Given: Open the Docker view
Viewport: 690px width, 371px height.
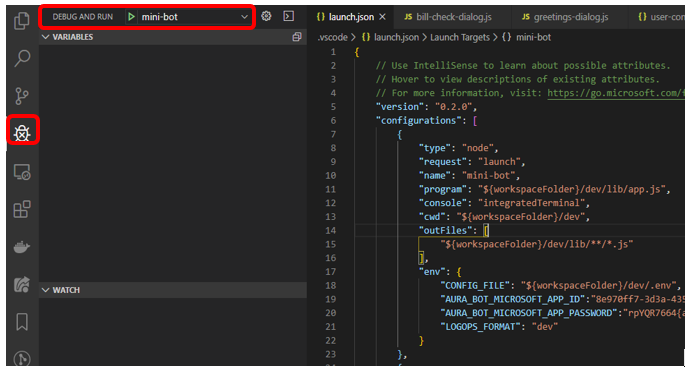Looking at the screenshot, I should [x=22, y=247].
